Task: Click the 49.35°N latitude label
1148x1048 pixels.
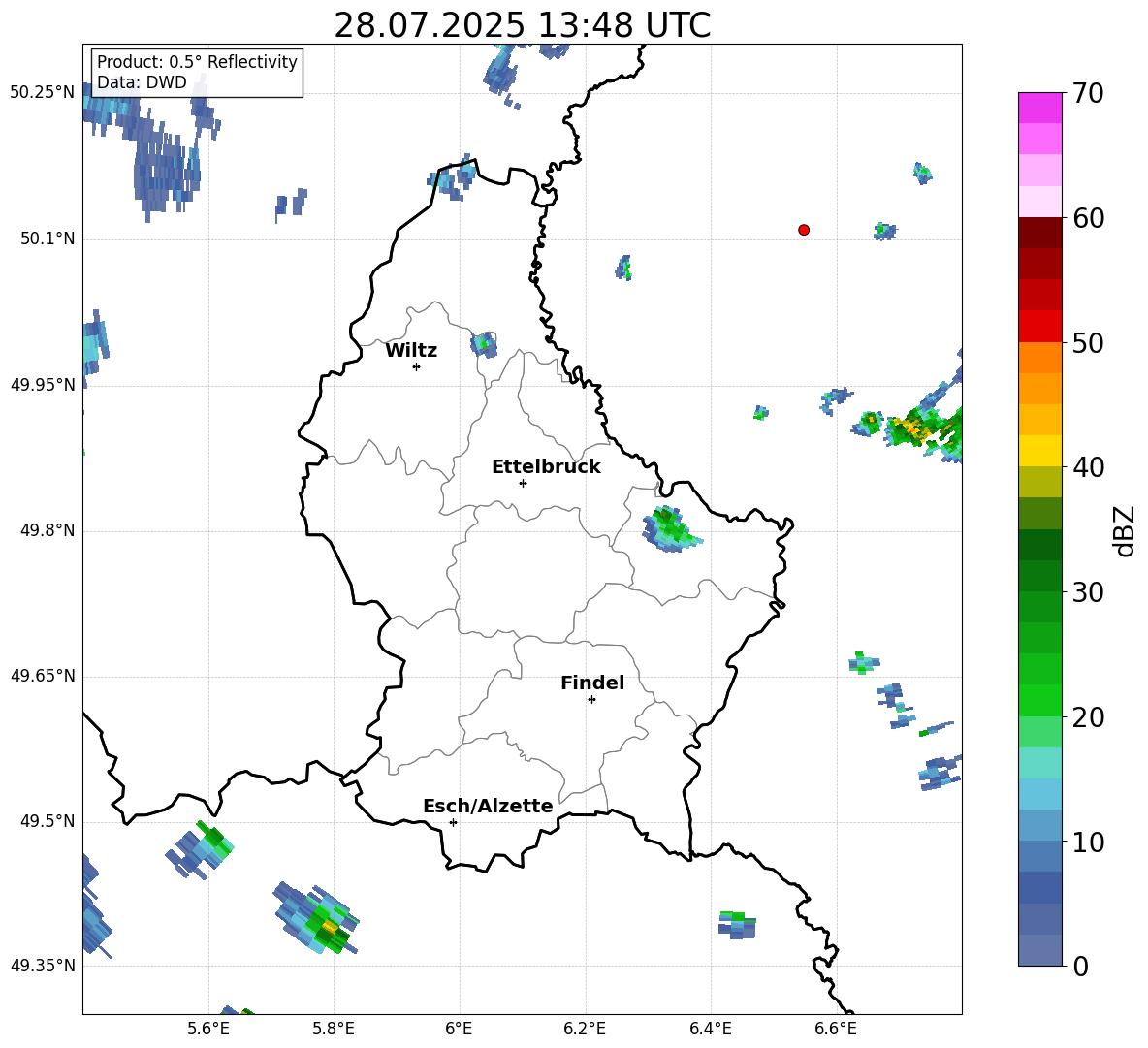Action: tap(43, 966)
